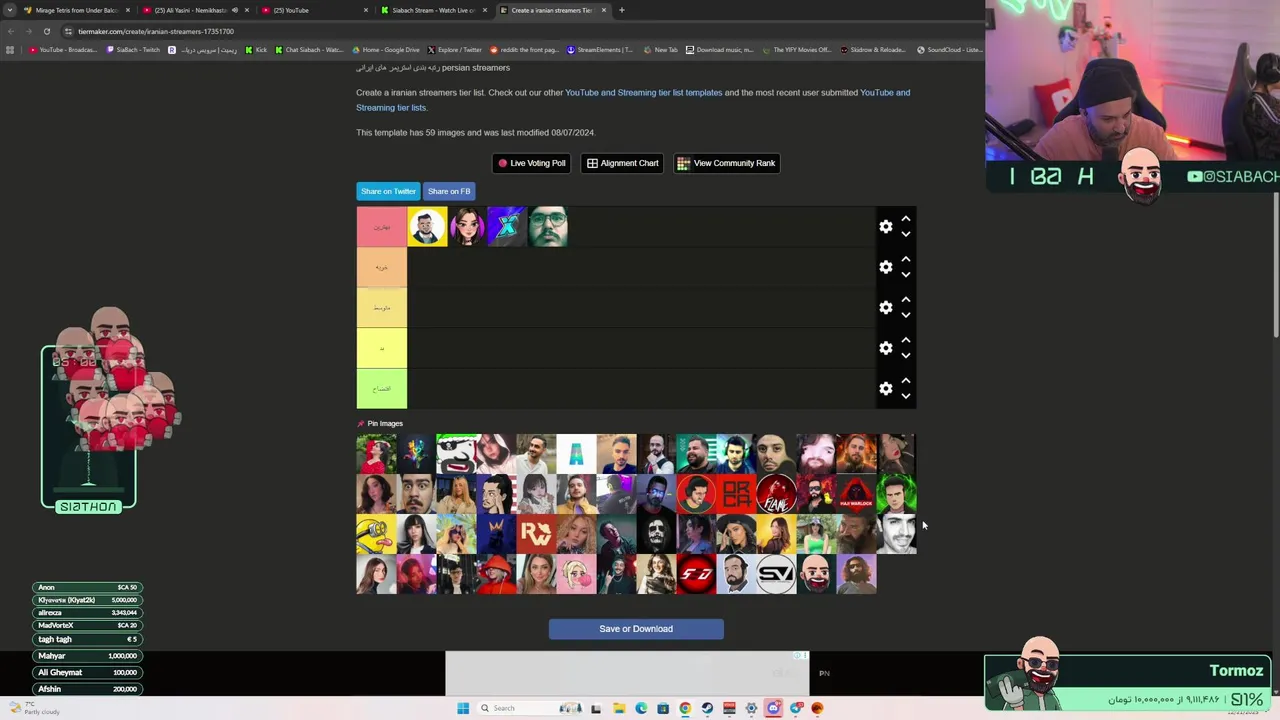Switch to Mirage Tetris from Under Balcony tab
This screenshot has width=1280, height=720.
click(77, 10)
